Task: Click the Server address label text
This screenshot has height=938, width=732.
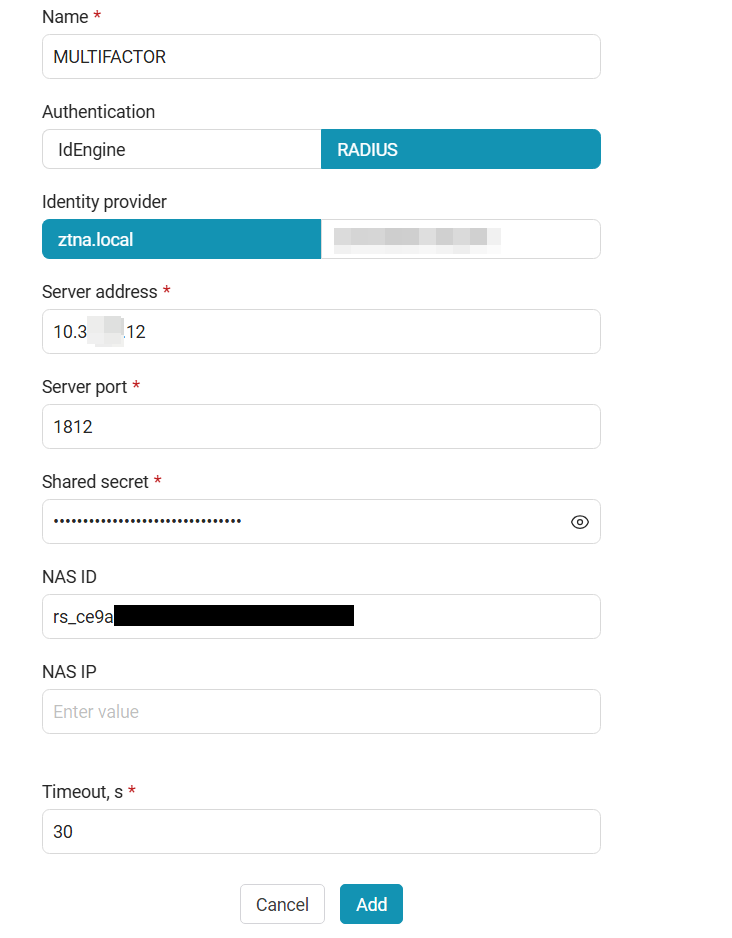Action: (x=99, y=292)
